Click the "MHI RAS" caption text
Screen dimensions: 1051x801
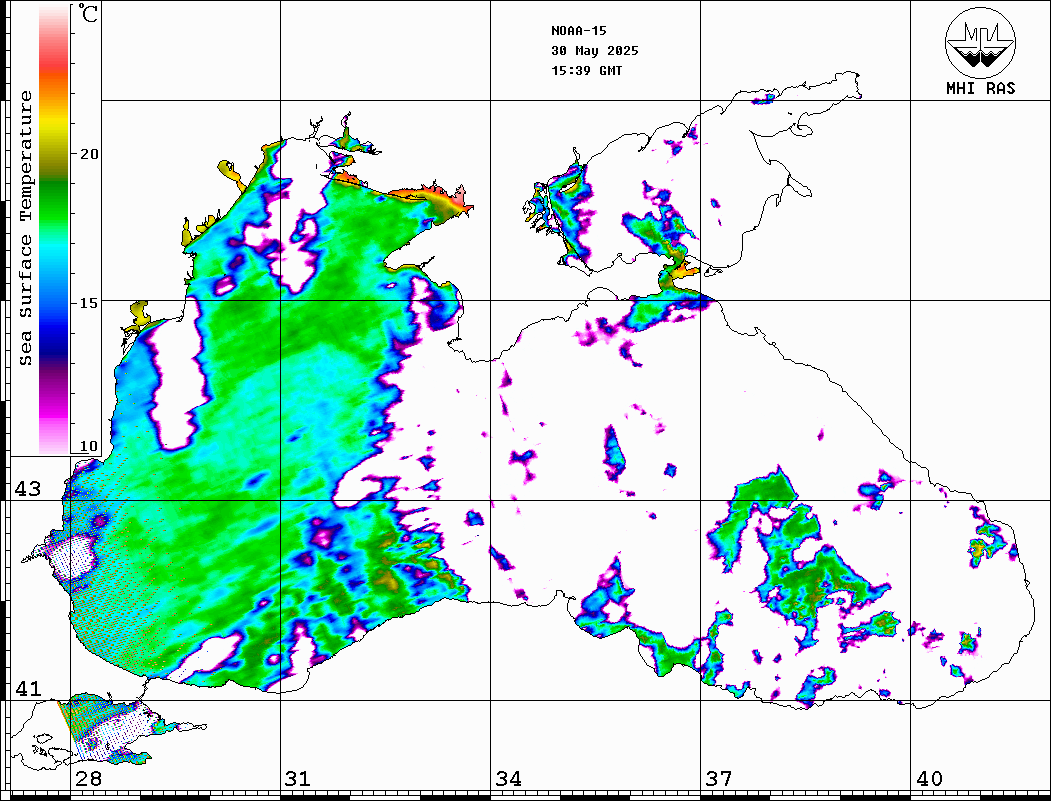981,88
